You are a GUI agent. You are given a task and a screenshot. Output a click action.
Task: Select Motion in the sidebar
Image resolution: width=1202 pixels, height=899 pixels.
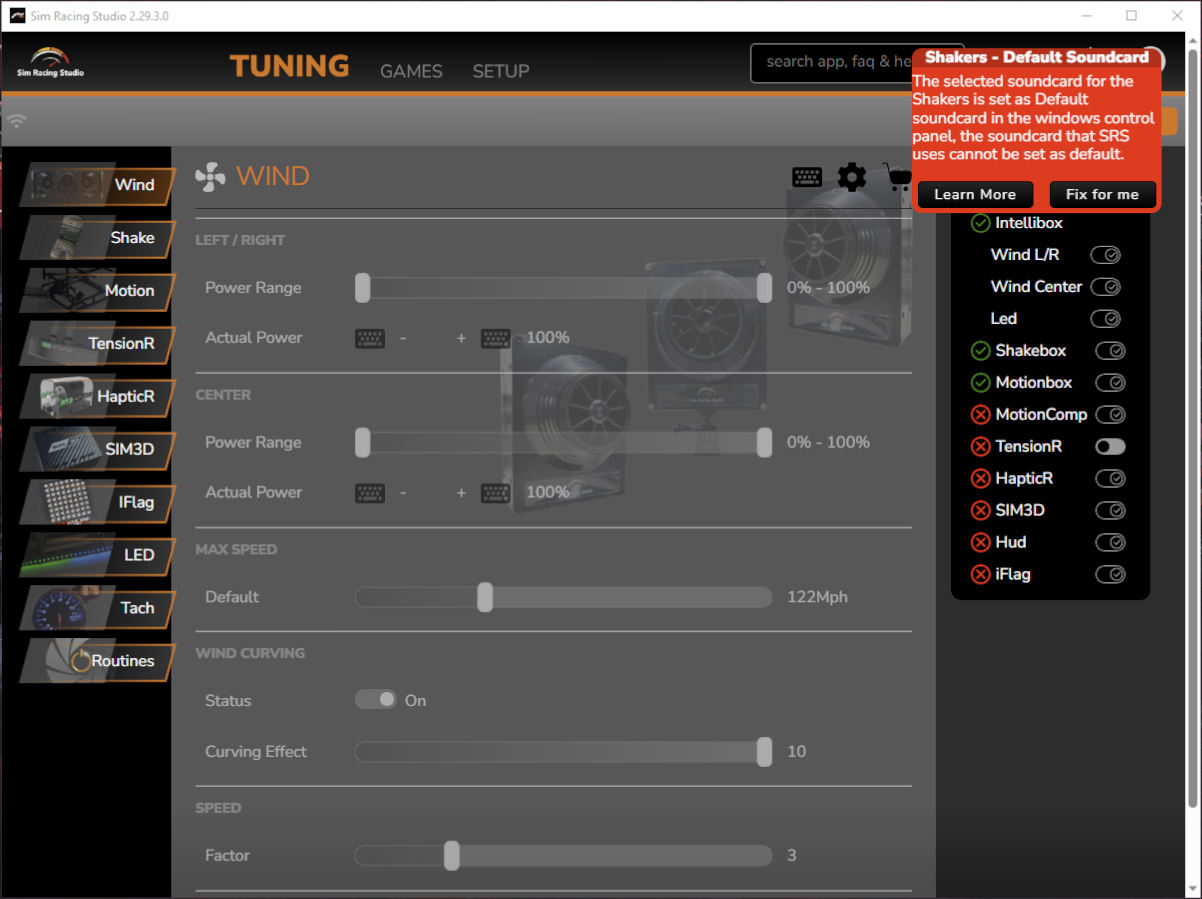point(97,291)
